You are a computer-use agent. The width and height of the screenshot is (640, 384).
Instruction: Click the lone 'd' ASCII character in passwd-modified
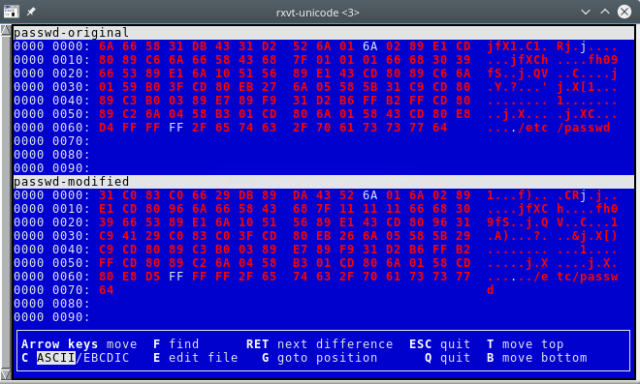490,290
